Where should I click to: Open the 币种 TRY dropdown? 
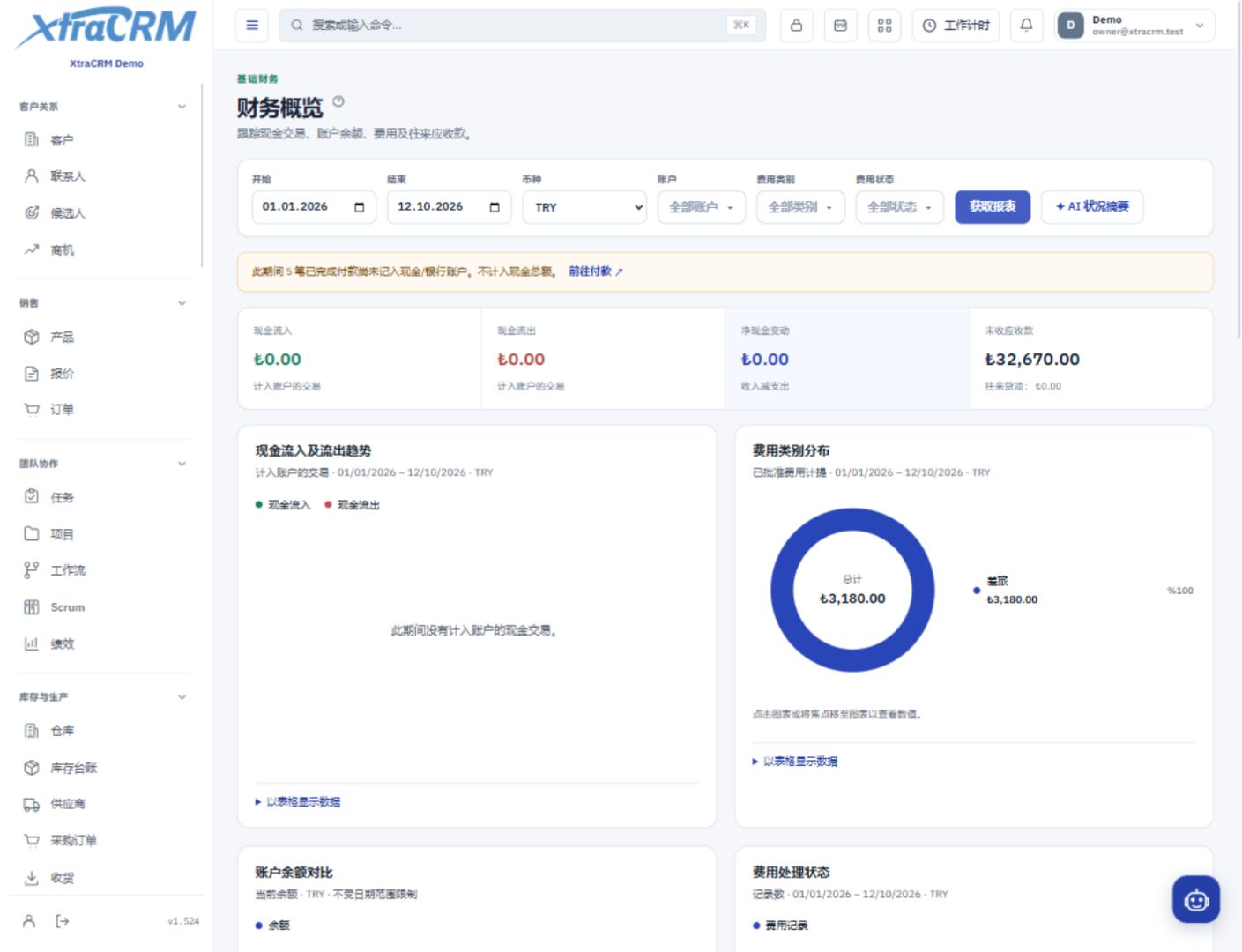click(x=585, y=207)
